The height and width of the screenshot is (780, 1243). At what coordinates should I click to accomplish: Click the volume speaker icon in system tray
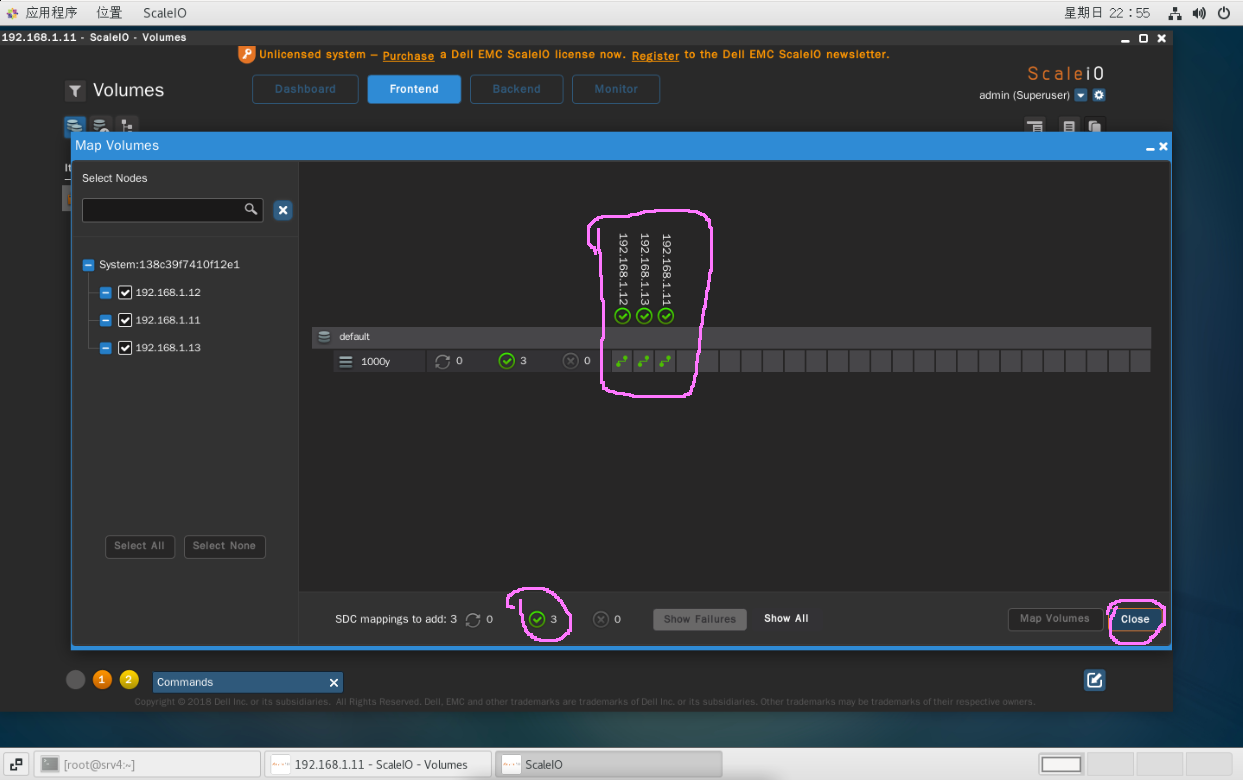point(1199,13)
